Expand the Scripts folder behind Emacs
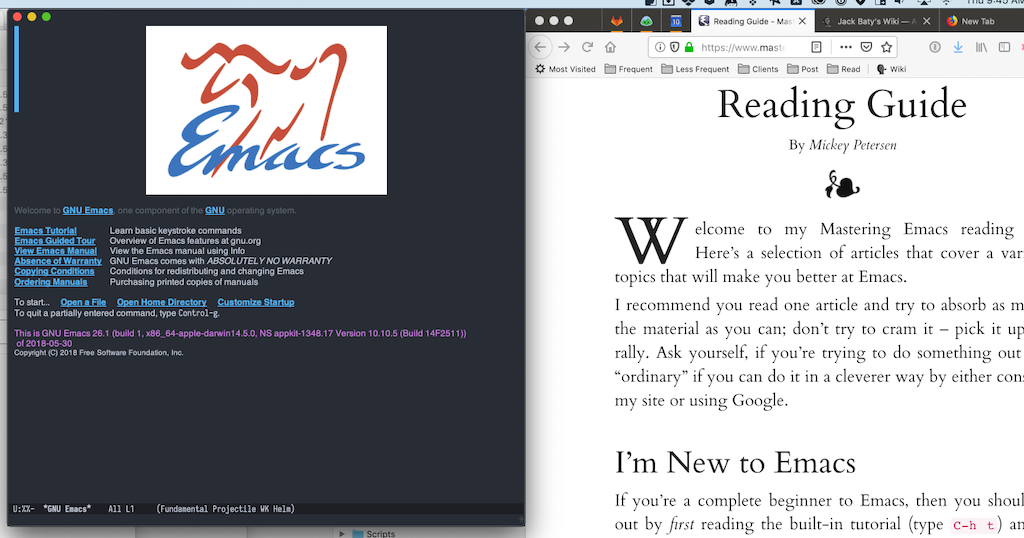 pos(342,533)
